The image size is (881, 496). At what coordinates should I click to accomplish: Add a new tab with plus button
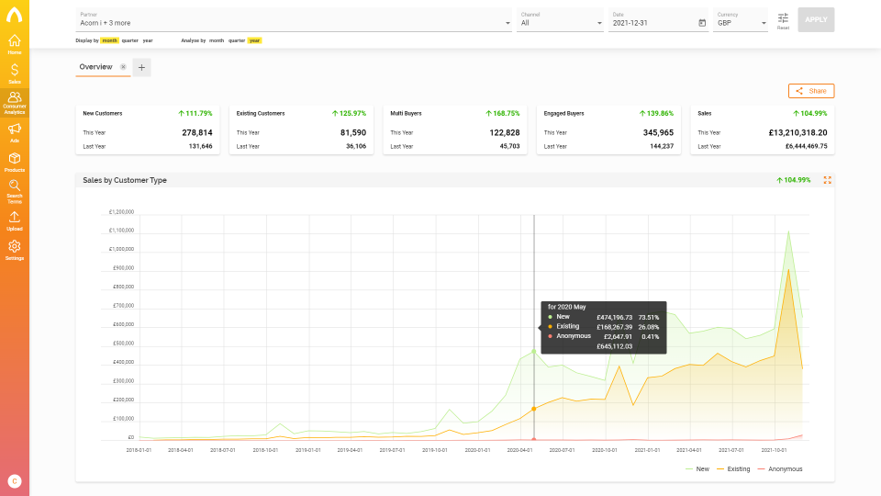coord(142,67)
